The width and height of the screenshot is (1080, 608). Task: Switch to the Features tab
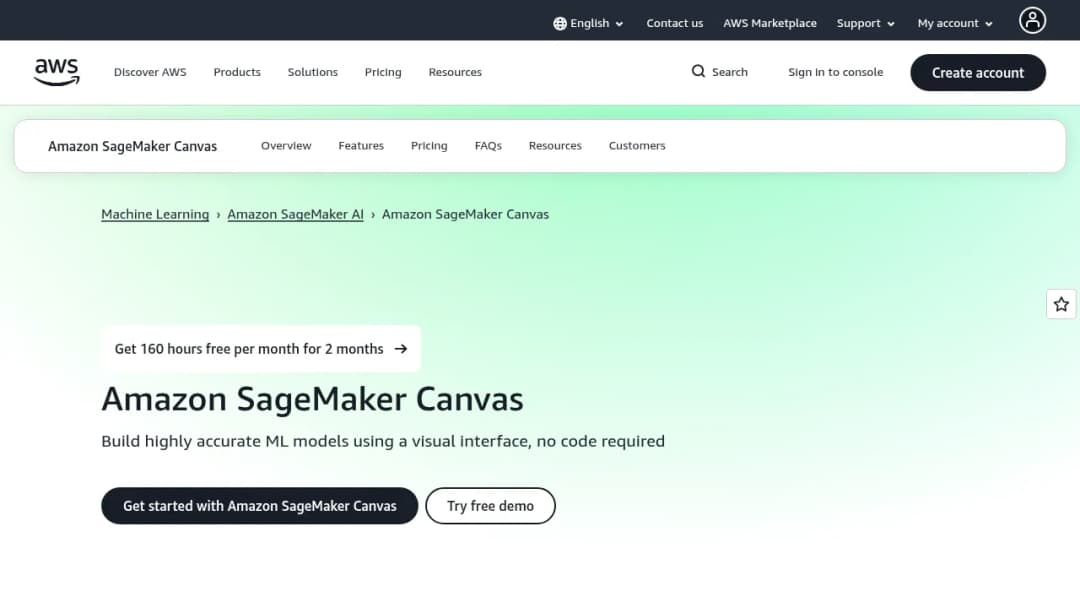pos(361,145)
